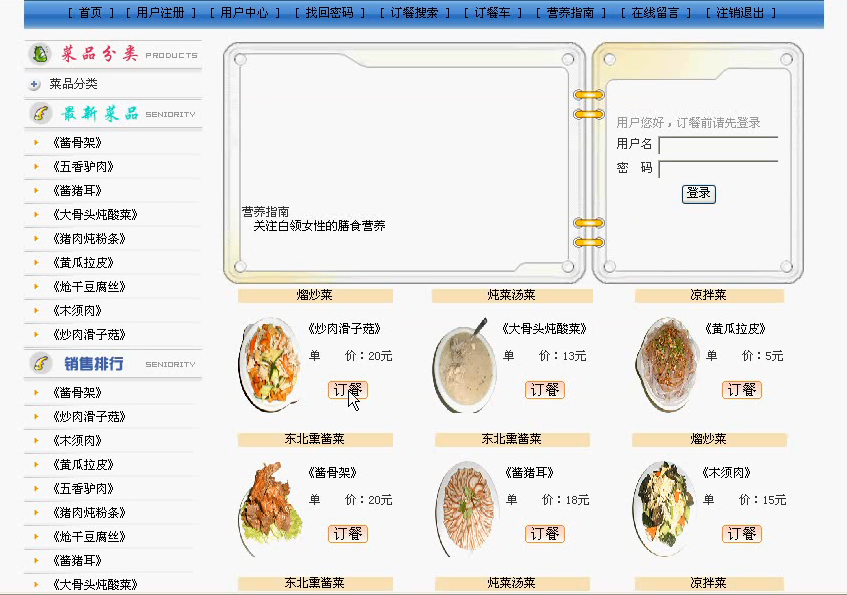Image resolution: width=847 pixels, height=595 pixels.
Task: Open 《木须肉》 in 最新菜品 list
Action: [77, 310]
